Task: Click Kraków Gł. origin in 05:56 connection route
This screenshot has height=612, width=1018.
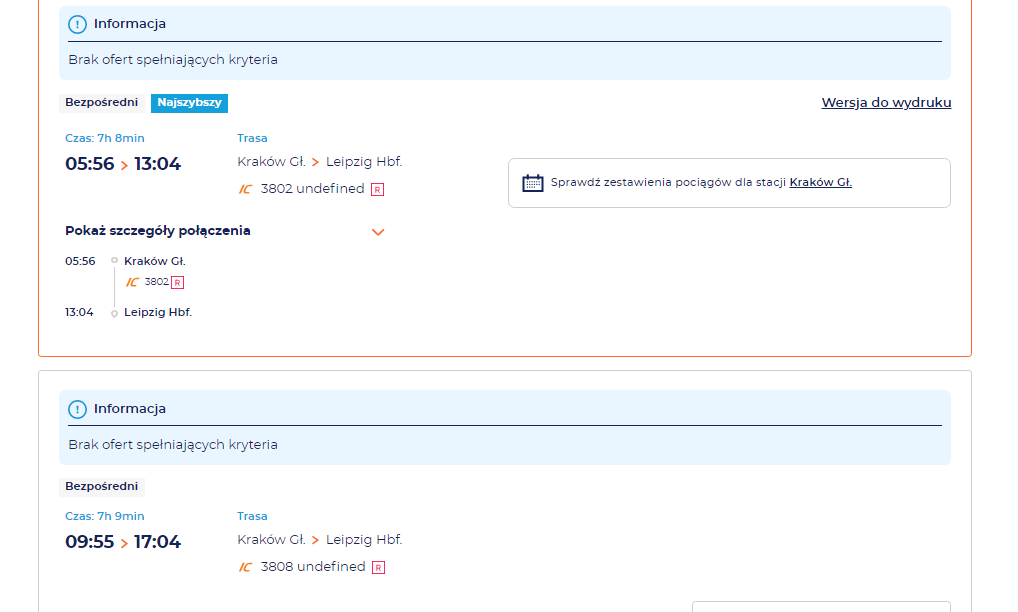Action: pos(271,162)
